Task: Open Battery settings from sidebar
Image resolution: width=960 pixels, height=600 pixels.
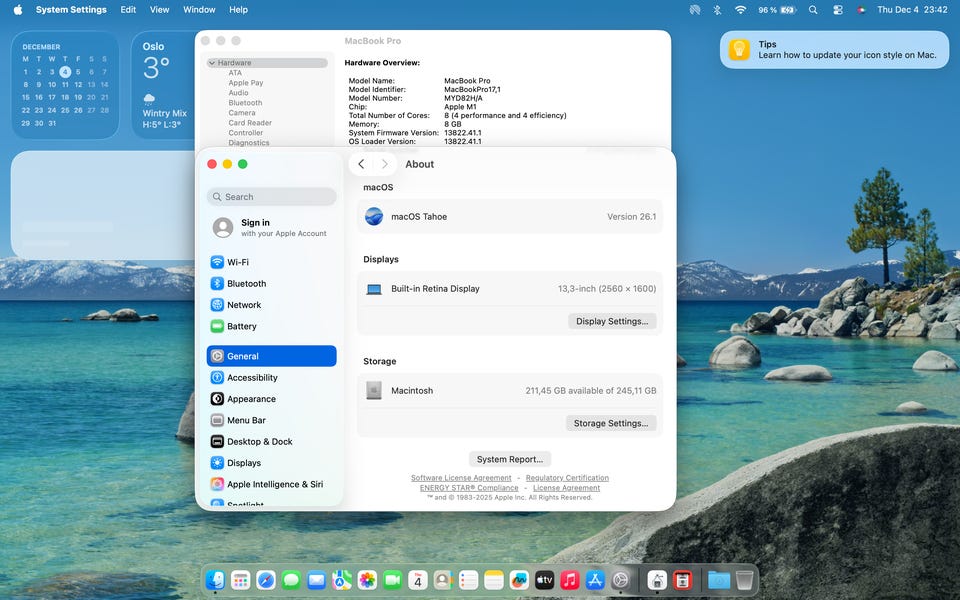Action: click(241, 326)
